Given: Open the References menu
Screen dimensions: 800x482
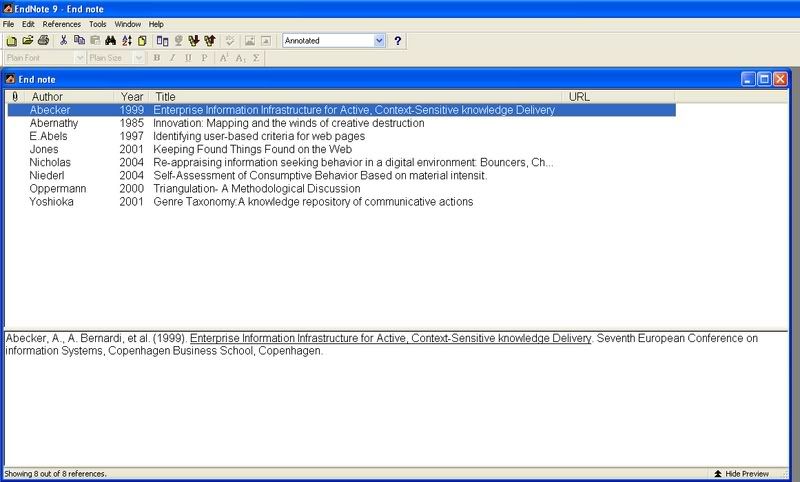Looking at the screenshot, I should point(61,23).
